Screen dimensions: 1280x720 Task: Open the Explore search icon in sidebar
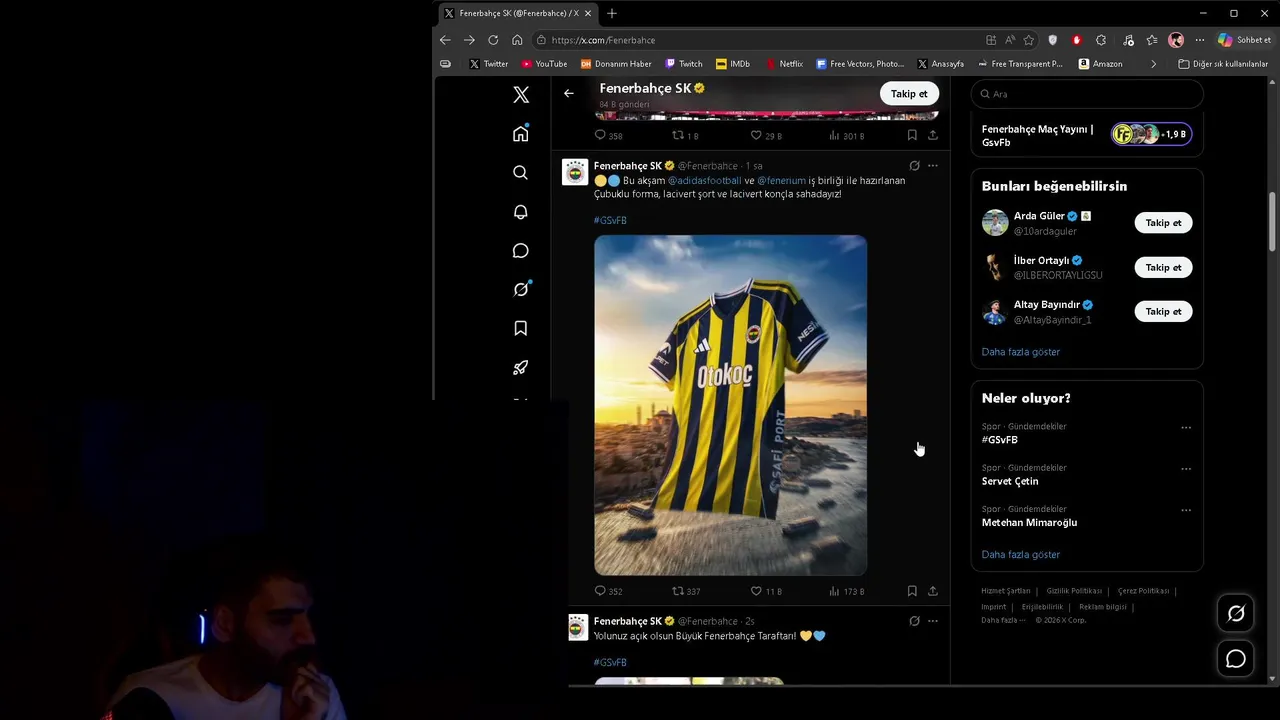click(520, 173)
